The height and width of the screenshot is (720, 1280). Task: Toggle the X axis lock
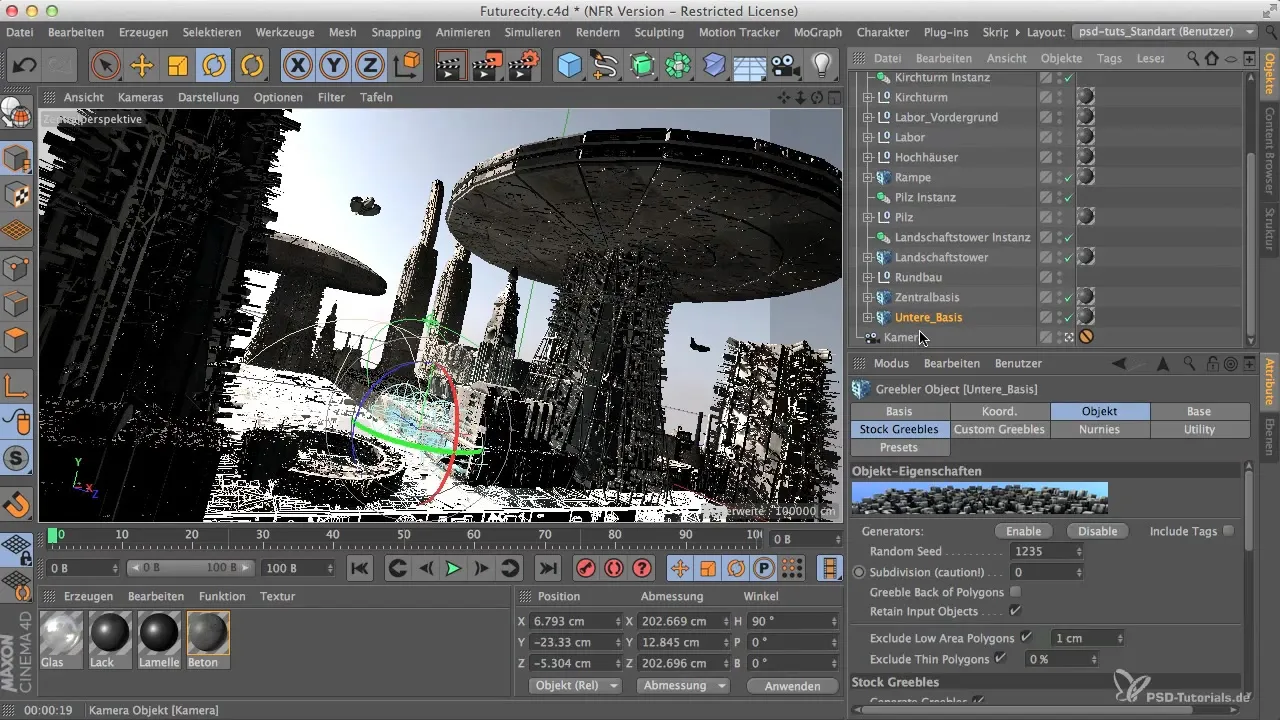[x=297, y=66]
